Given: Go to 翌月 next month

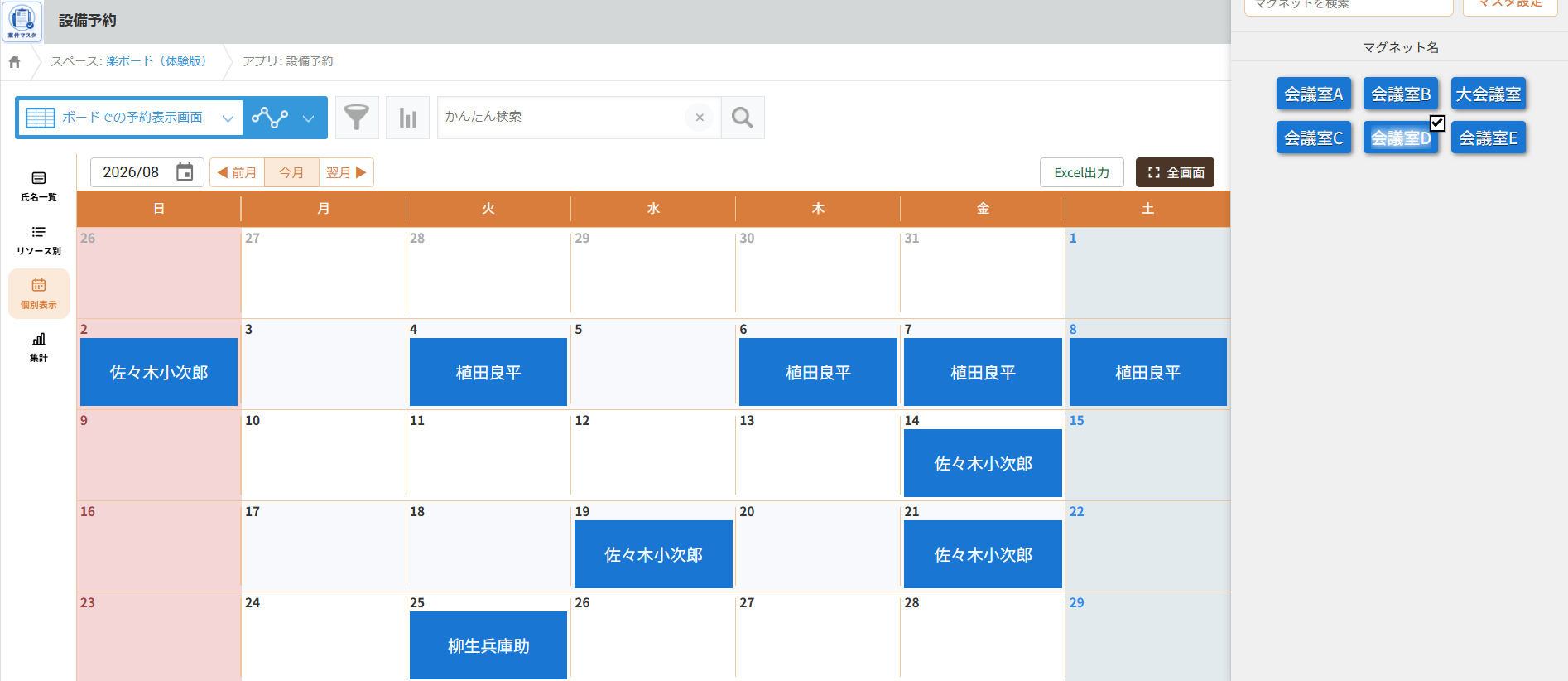Looking at the screenshot, I should click(x=346, y=172).
